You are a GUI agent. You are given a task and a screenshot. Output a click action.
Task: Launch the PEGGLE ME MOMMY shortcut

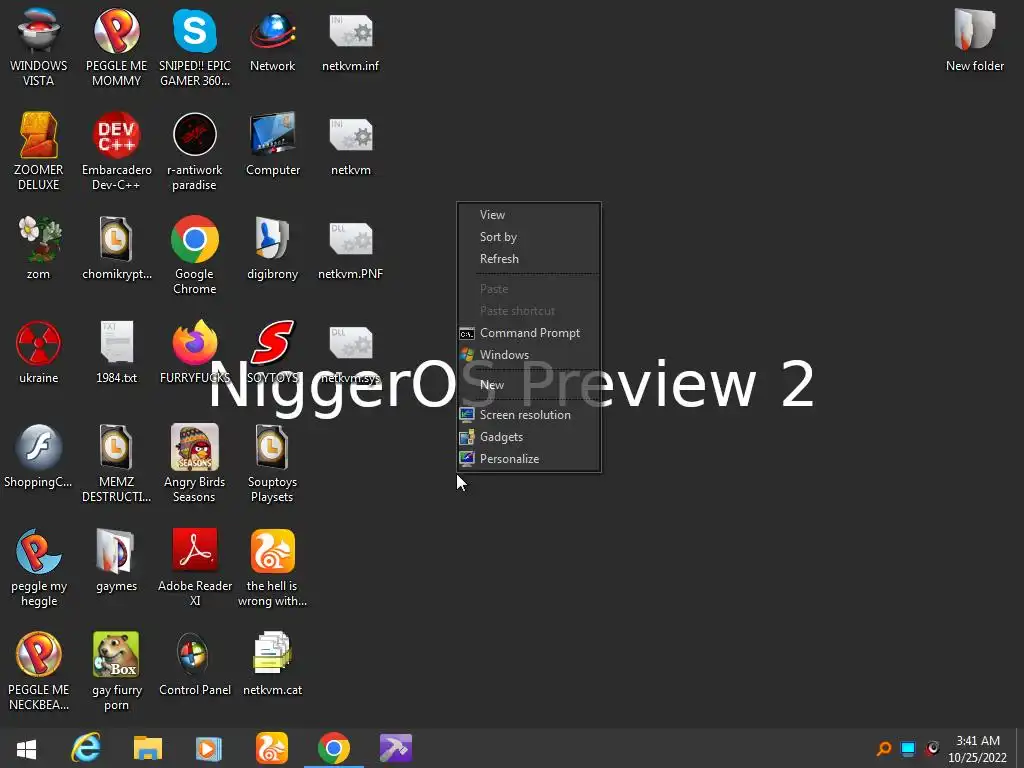[116, 47]
